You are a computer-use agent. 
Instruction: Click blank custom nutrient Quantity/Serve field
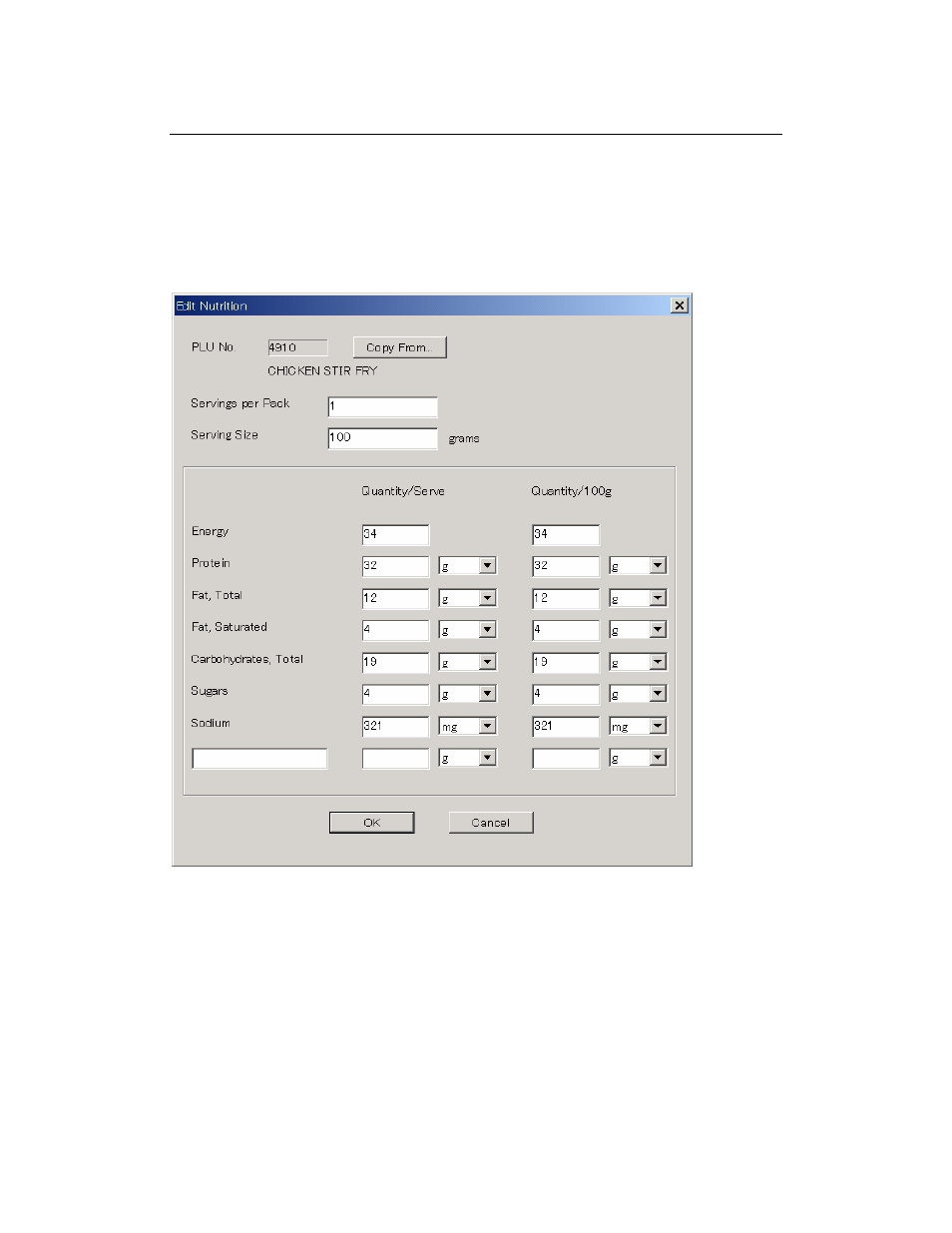395,759
